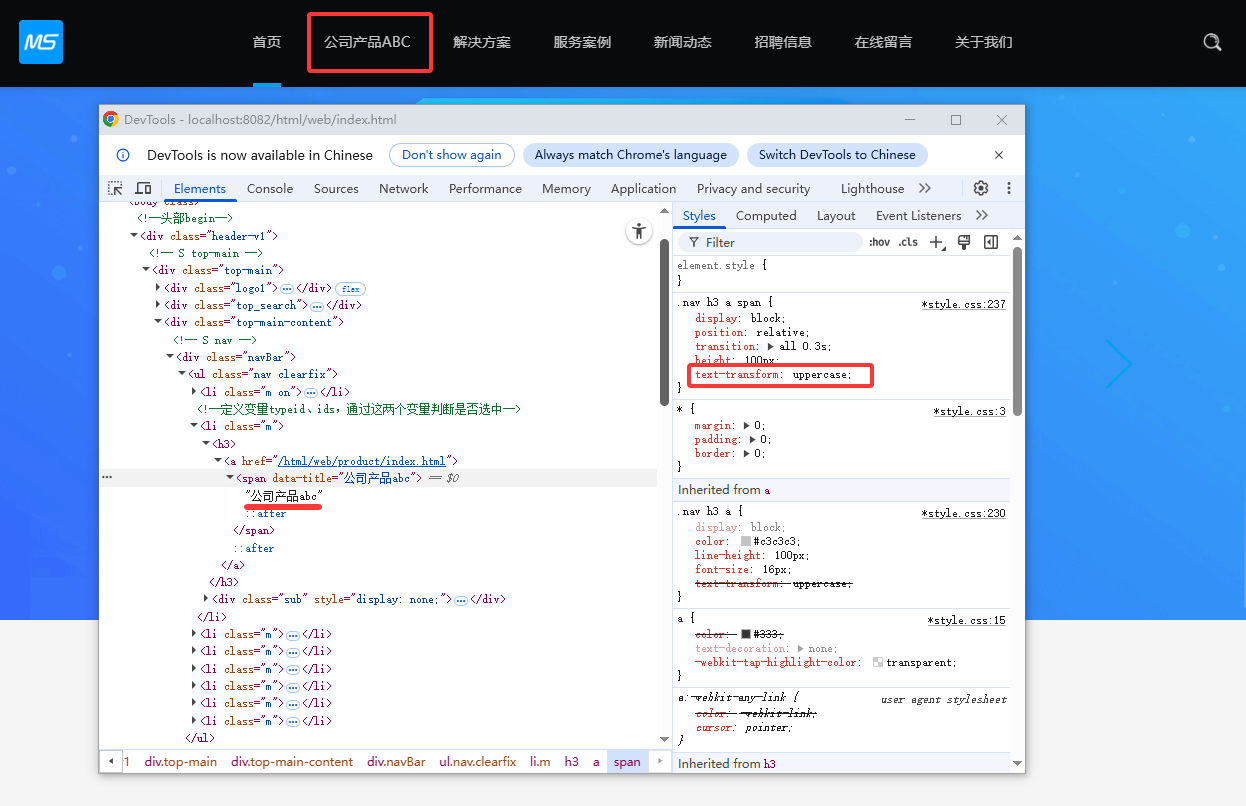Toggle the rendering emulations paintbrush icon
Screen dimensions: 1246x806
point(964,242)
